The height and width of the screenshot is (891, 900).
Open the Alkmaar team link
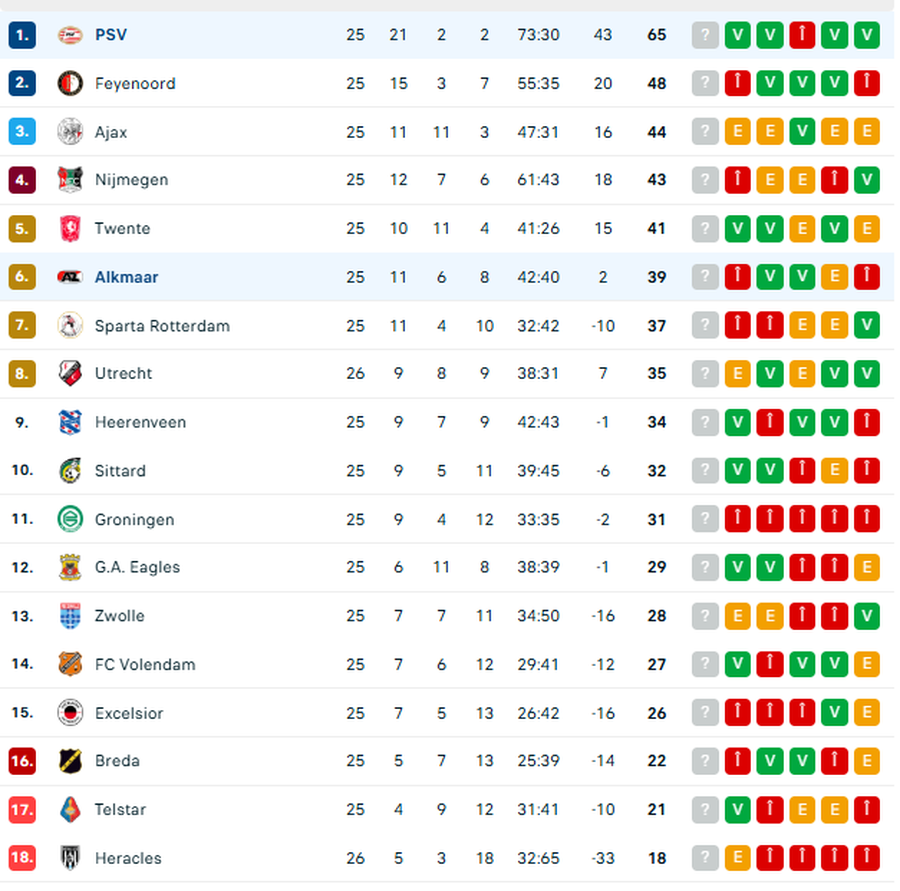[126, 277]
